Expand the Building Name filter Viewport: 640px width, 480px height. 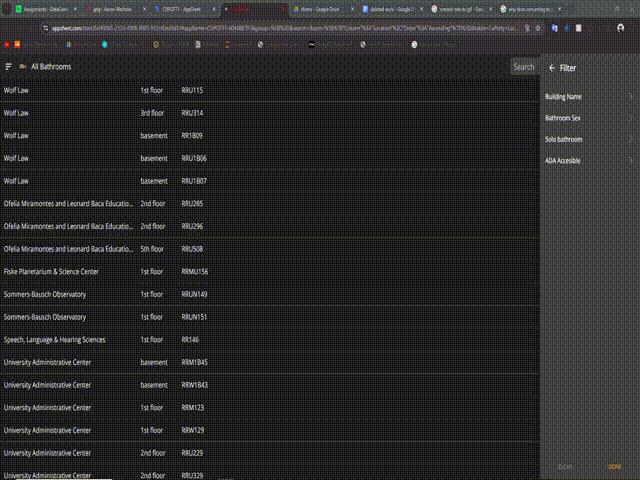pyautogui.click(x=588, y=97)
